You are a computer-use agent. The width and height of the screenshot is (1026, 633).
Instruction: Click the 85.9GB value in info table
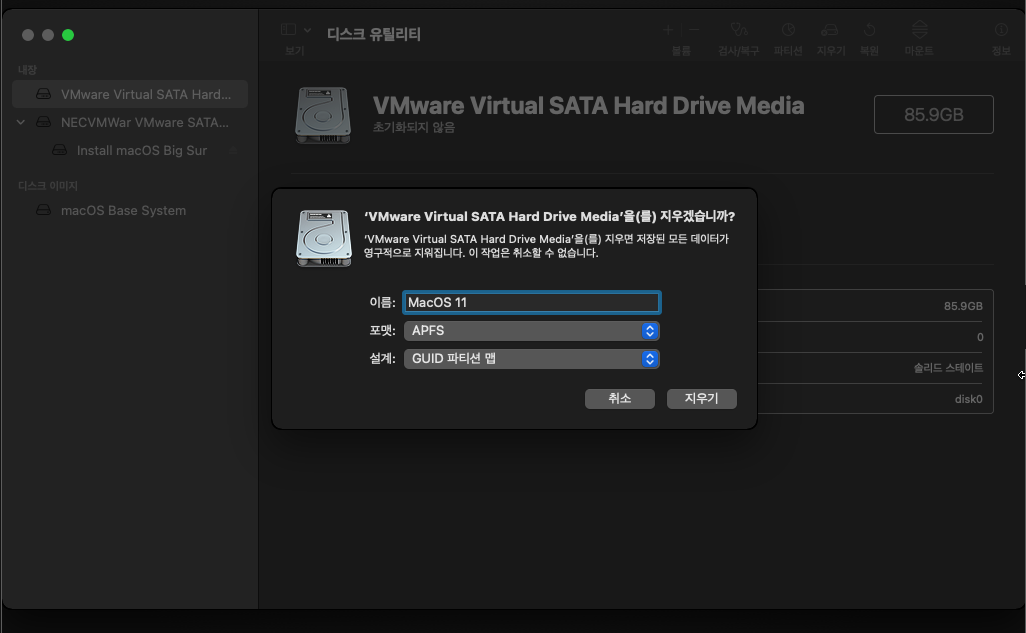coord(963,306)
